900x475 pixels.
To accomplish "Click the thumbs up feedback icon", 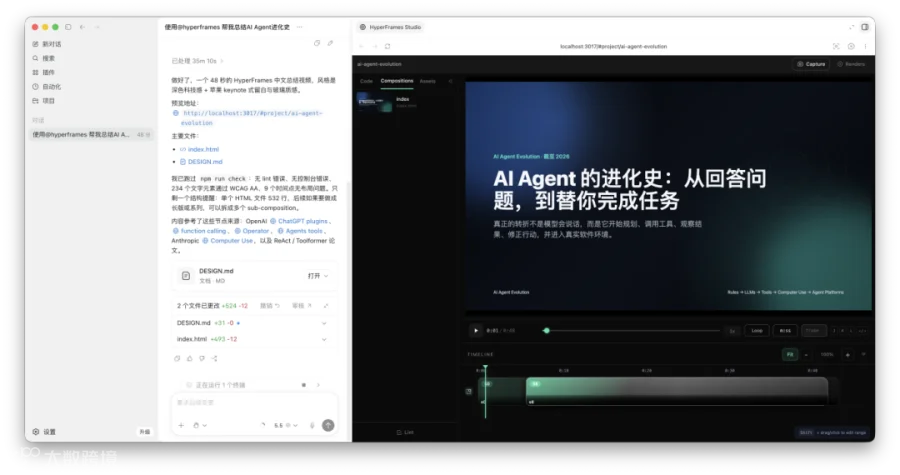I will [189, 359].
